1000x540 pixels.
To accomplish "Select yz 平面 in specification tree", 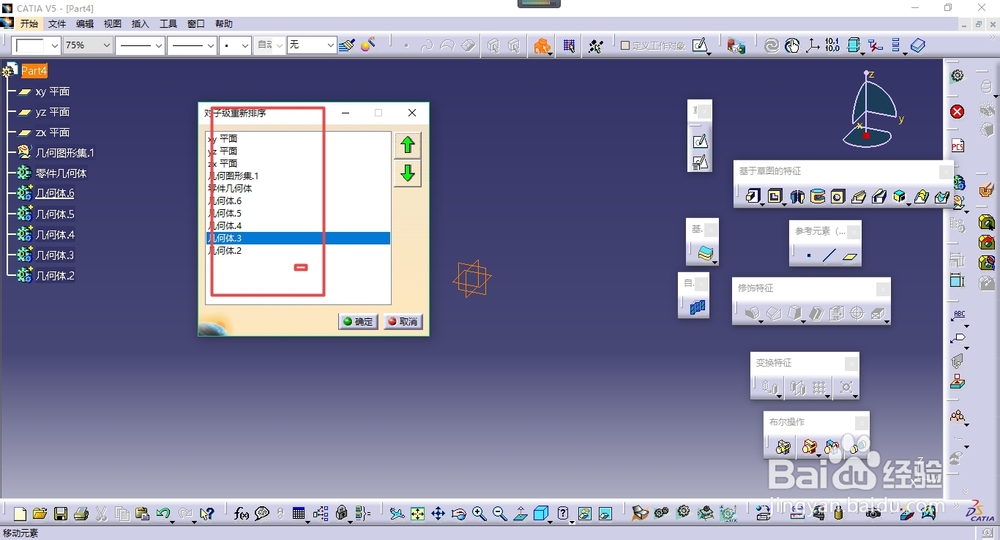I will (x=52, y=112).
